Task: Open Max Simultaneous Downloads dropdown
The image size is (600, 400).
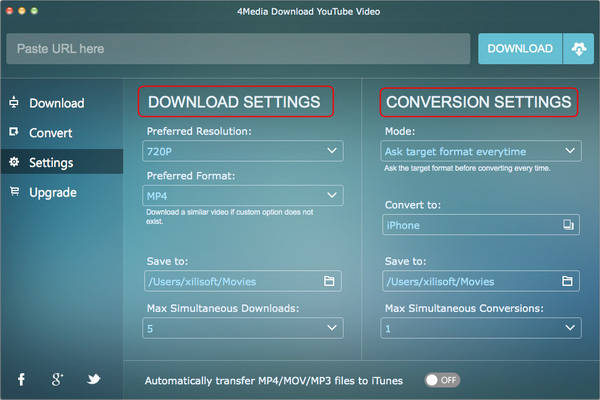Action: [331, 326]
